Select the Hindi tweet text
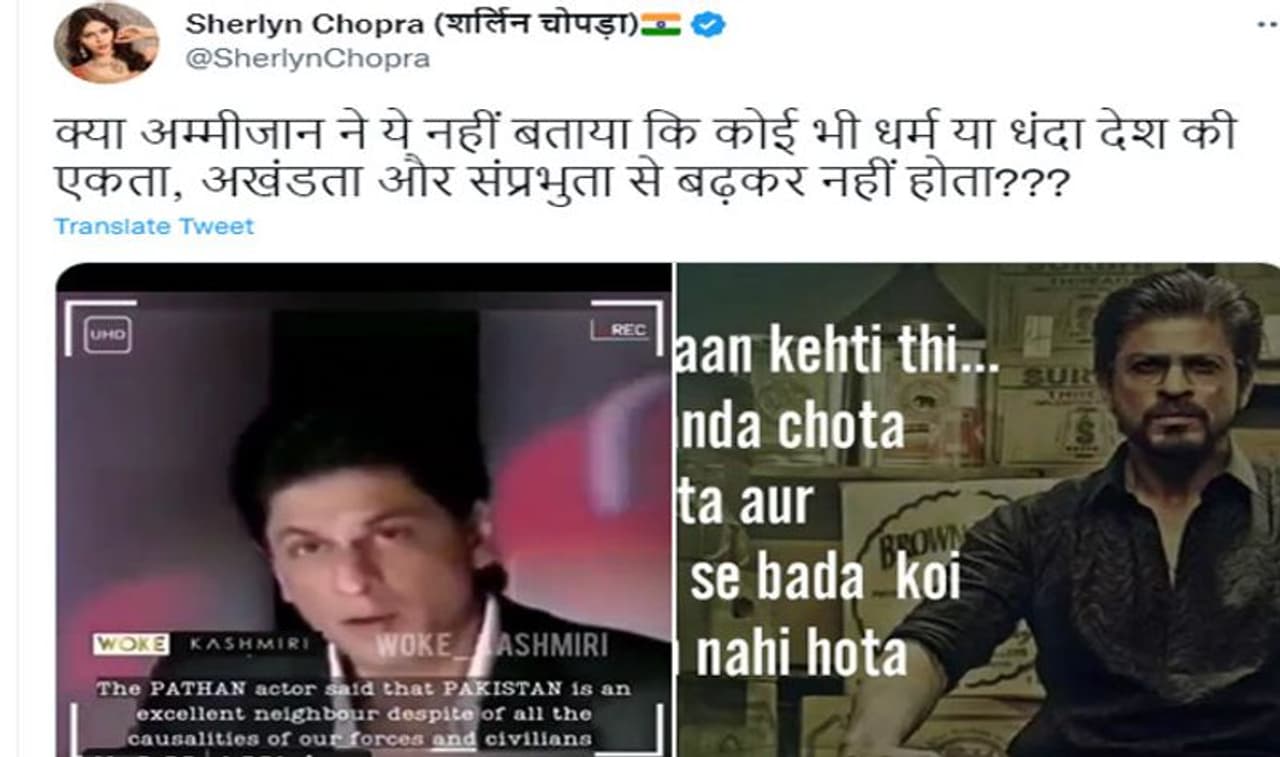Screen dimensions: 1280x757 click(645, 158)
